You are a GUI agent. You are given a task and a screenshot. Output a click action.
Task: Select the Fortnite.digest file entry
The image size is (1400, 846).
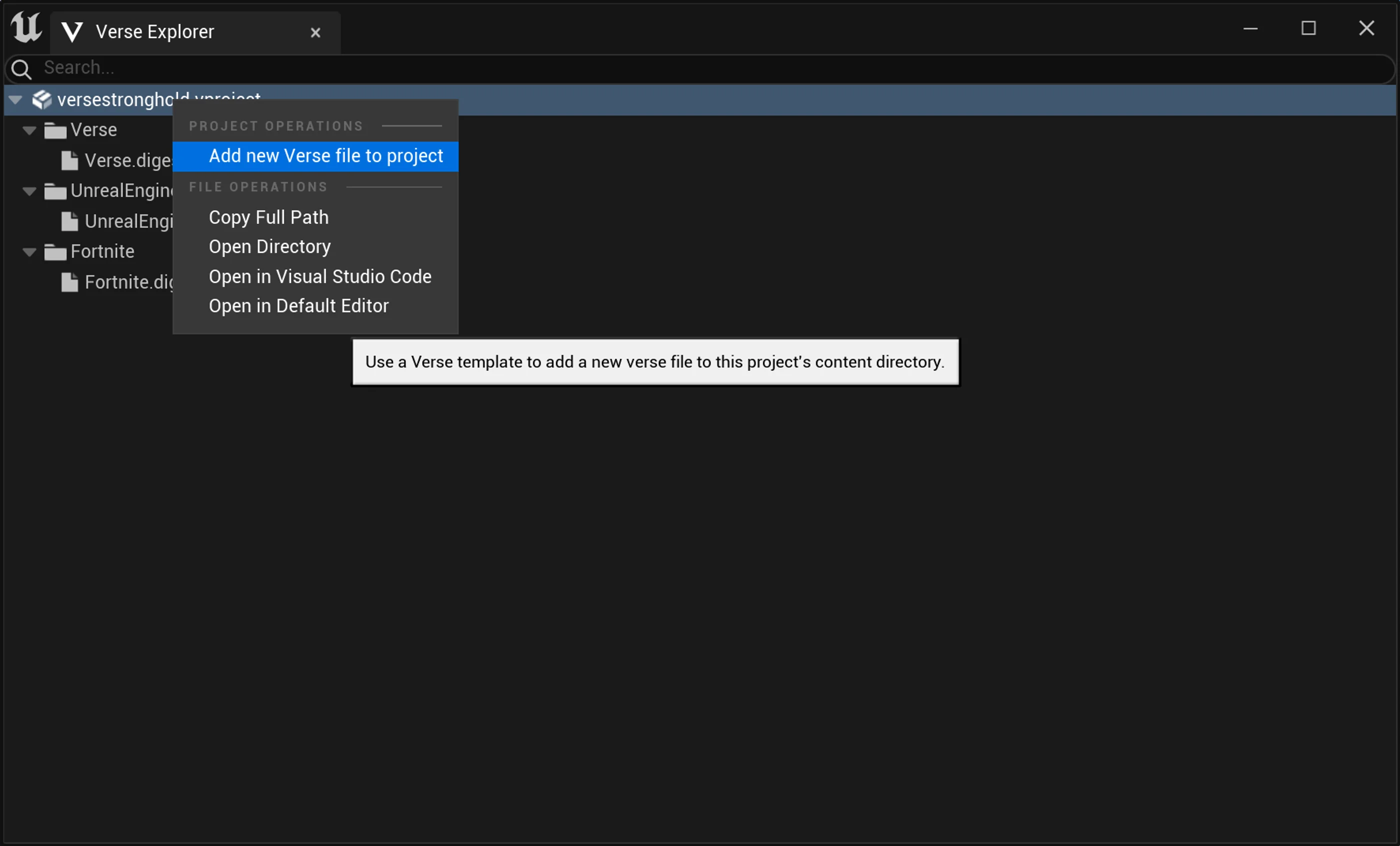(x=128, y=282)
